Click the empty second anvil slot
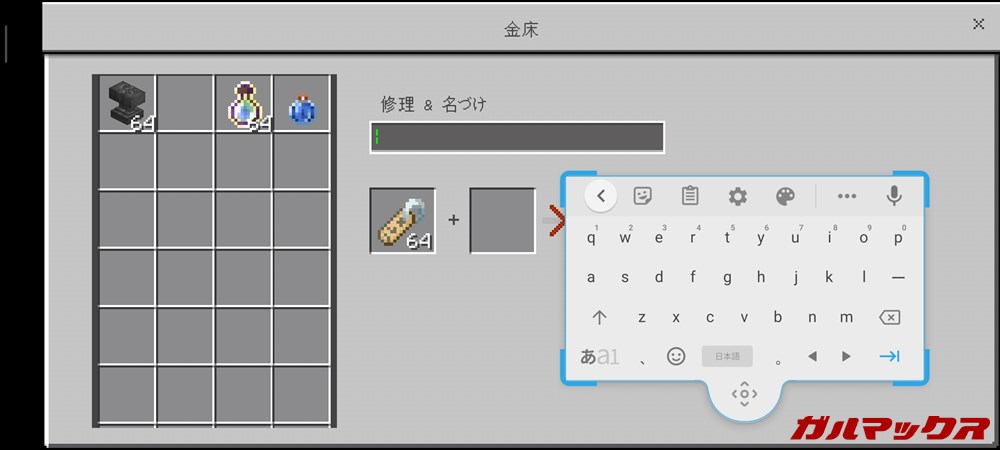Viewport: 1000px width, 450px height. click(x=503, y=220)
